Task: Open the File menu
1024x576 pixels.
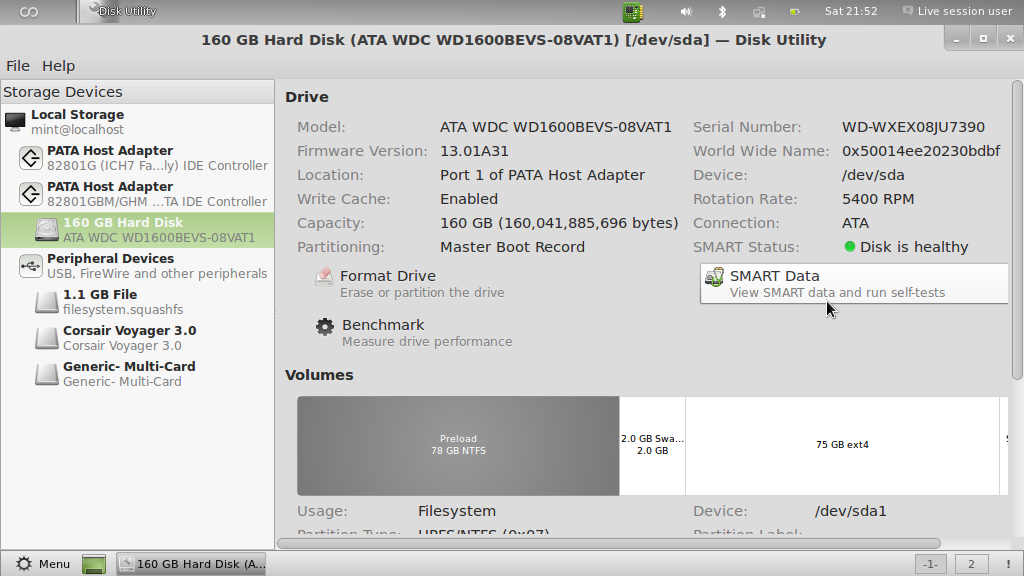Action: pos(18,66)
